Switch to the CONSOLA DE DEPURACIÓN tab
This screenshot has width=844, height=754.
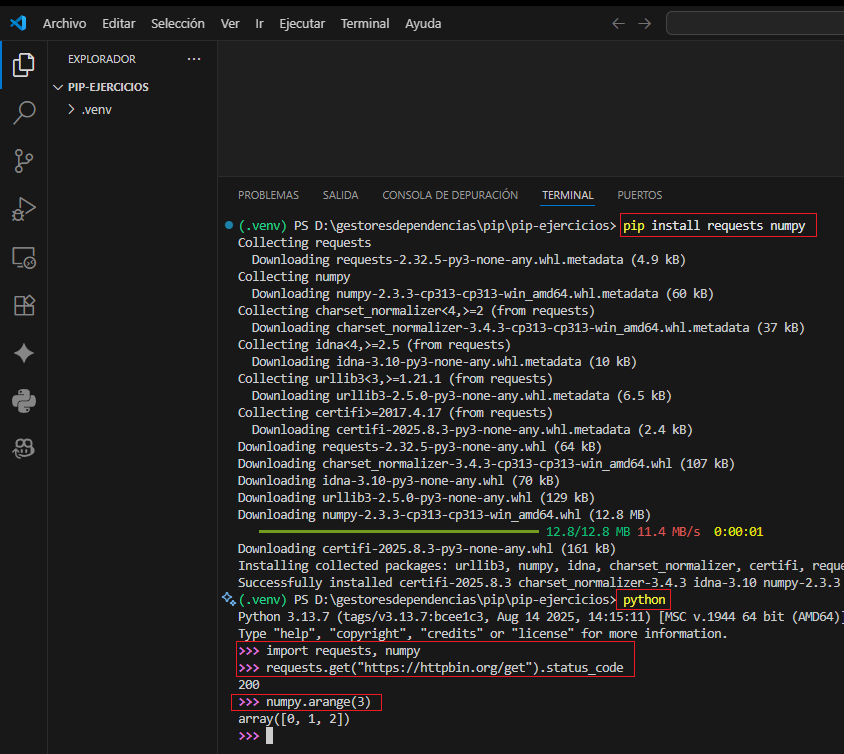coord(450,195)
